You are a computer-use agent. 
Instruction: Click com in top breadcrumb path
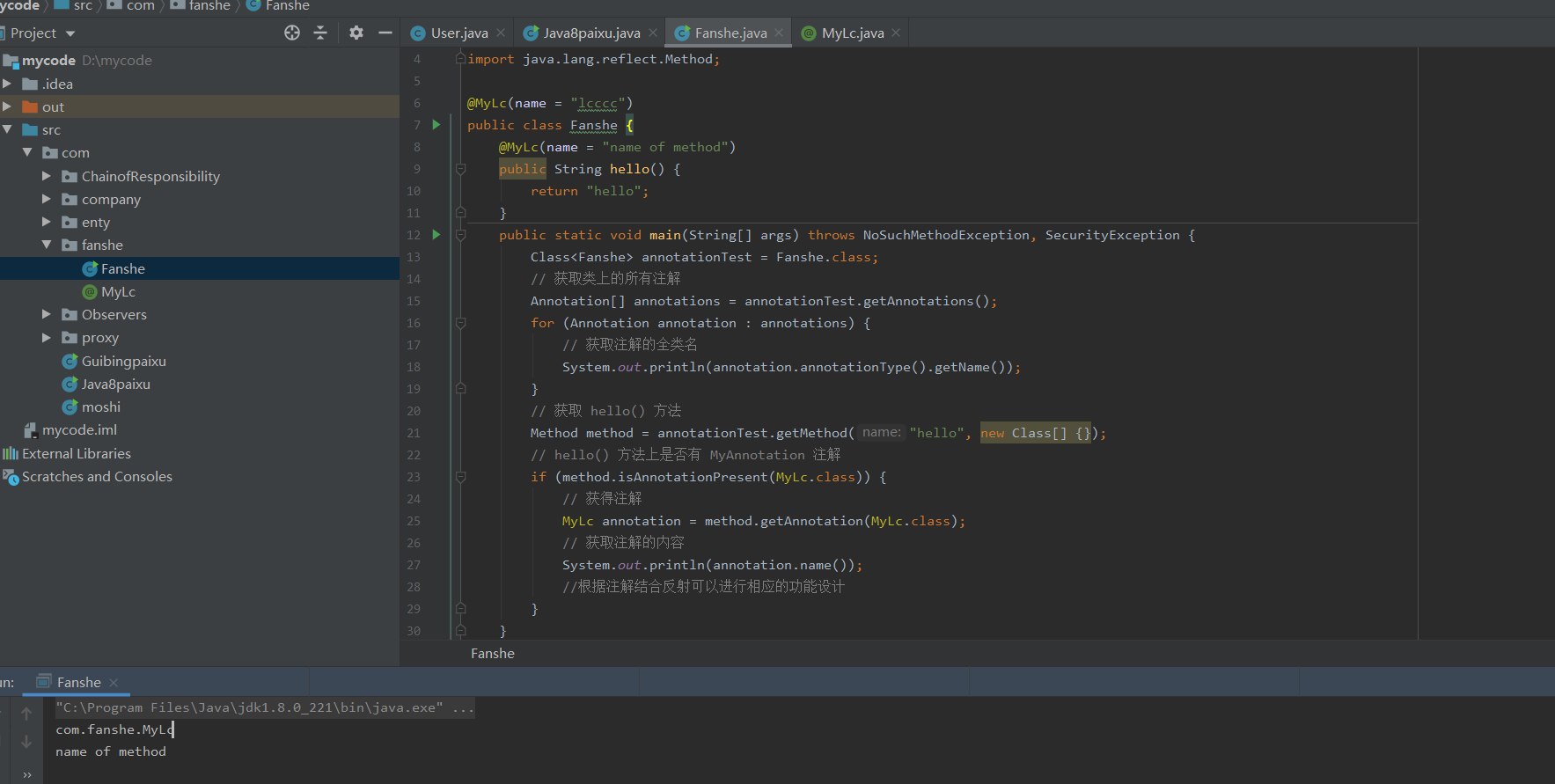click(x=140, y=5)
